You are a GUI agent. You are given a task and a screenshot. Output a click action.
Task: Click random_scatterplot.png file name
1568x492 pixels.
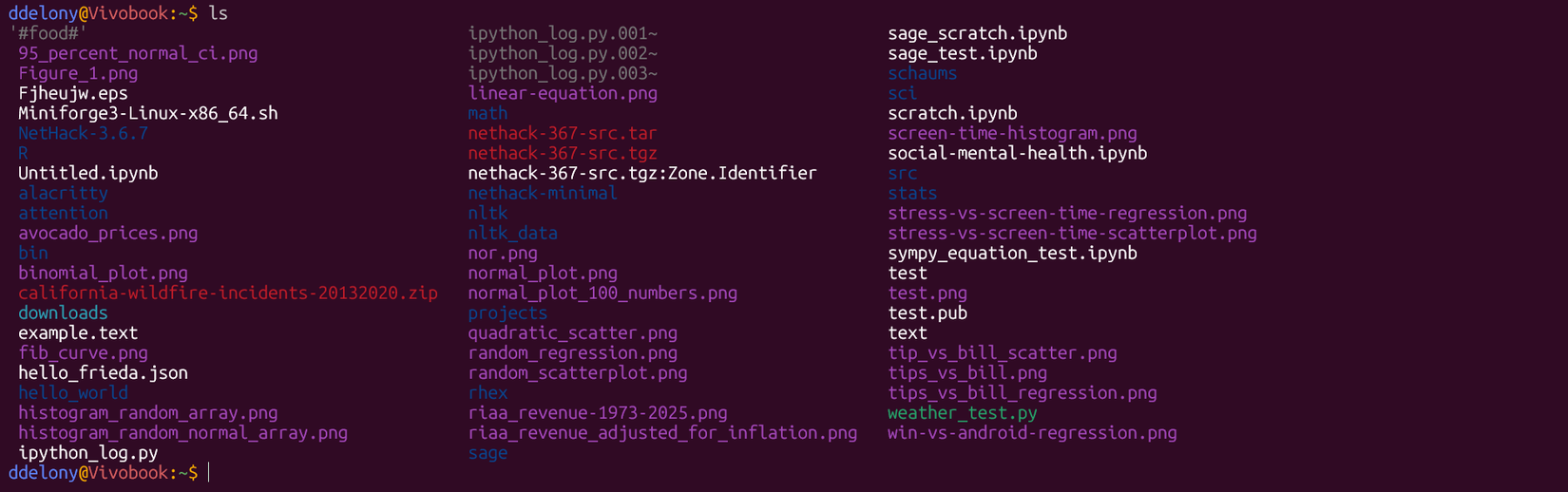578,372
